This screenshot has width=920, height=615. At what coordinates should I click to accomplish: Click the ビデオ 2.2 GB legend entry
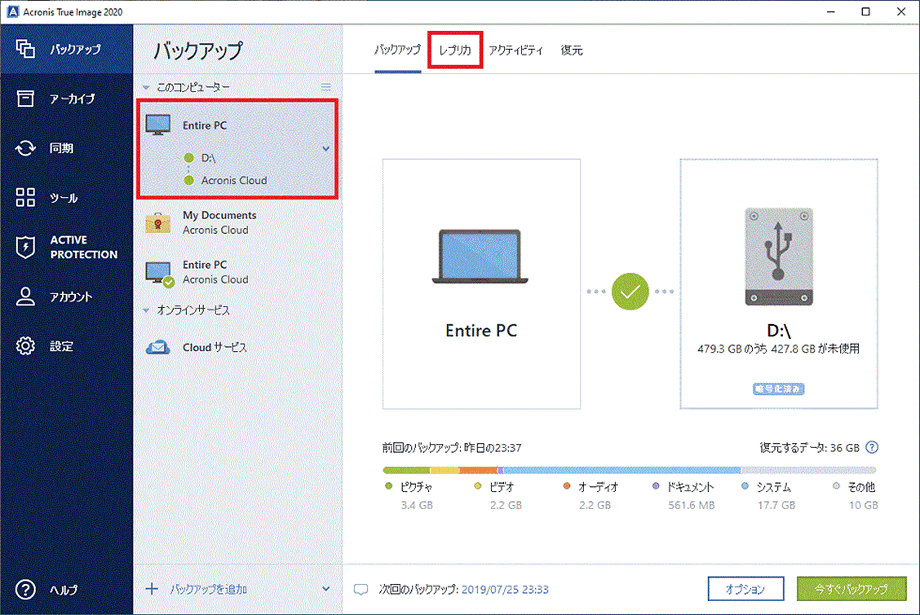(x=498, y=495)
